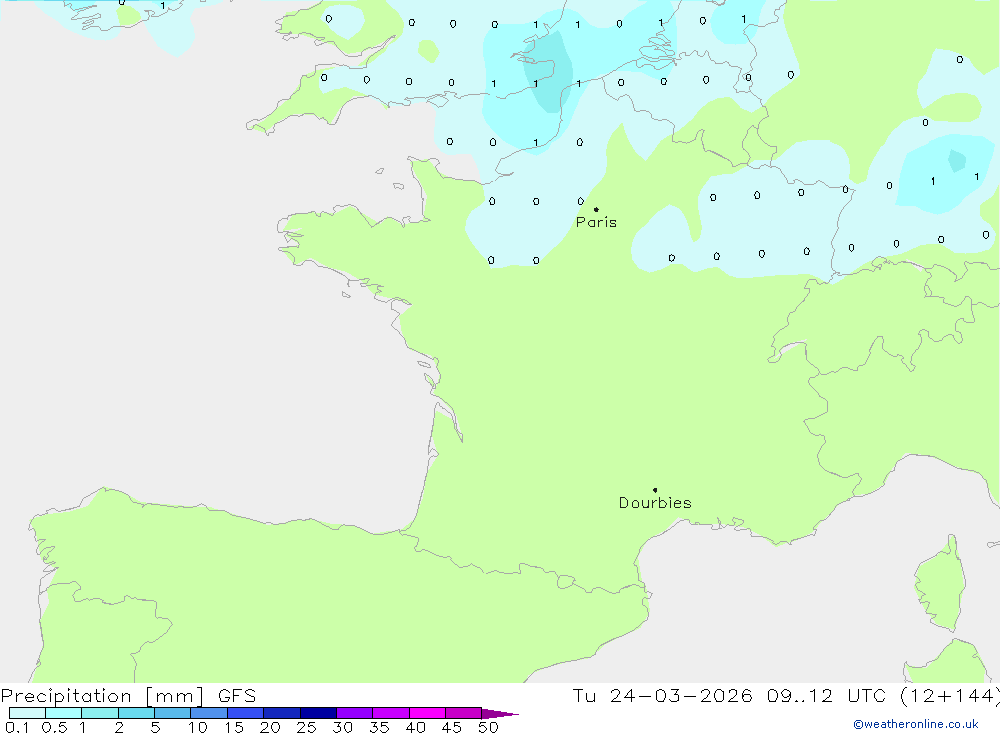Pick the 25–30 mm navy legend swatch
This screenshot has width=1000, height=733.
point(318,713)
